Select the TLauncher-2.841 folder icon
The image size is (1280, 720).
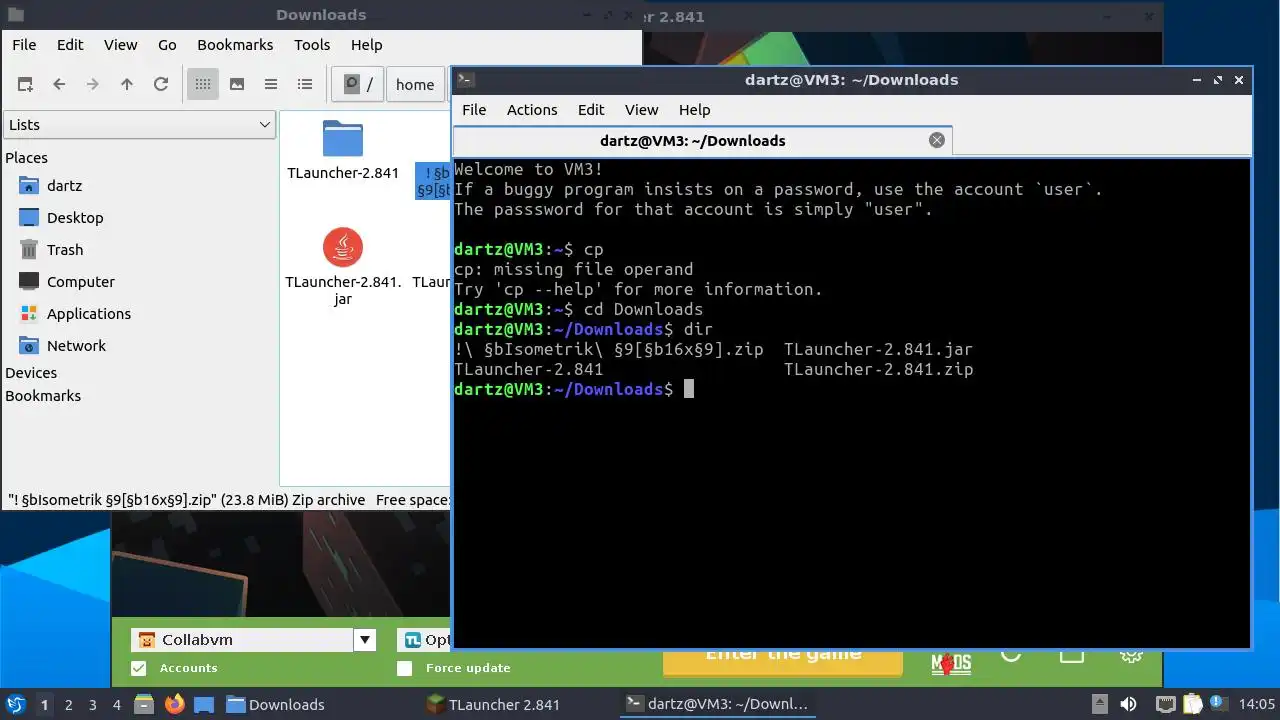pos(343,139)
